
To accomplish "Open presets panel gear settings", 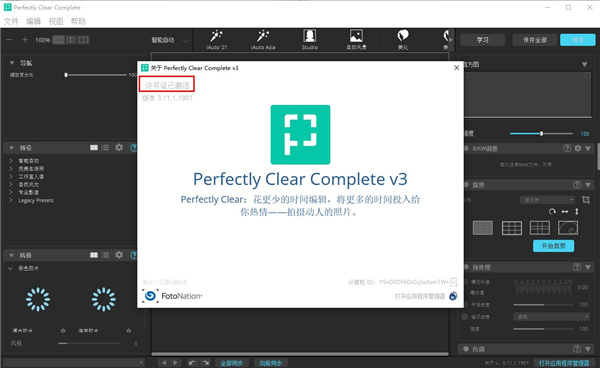I will coord(119,147).
